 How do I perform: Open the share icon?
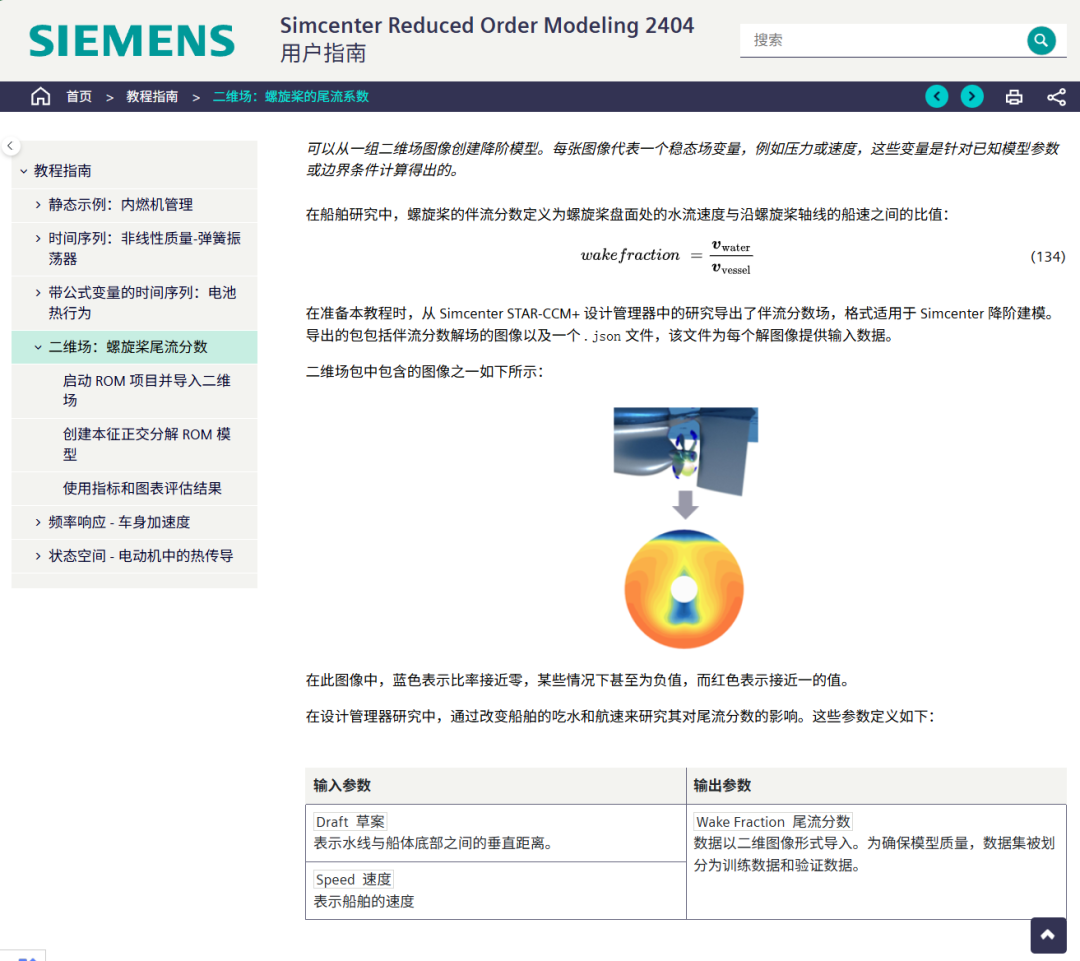[1056, 97]
